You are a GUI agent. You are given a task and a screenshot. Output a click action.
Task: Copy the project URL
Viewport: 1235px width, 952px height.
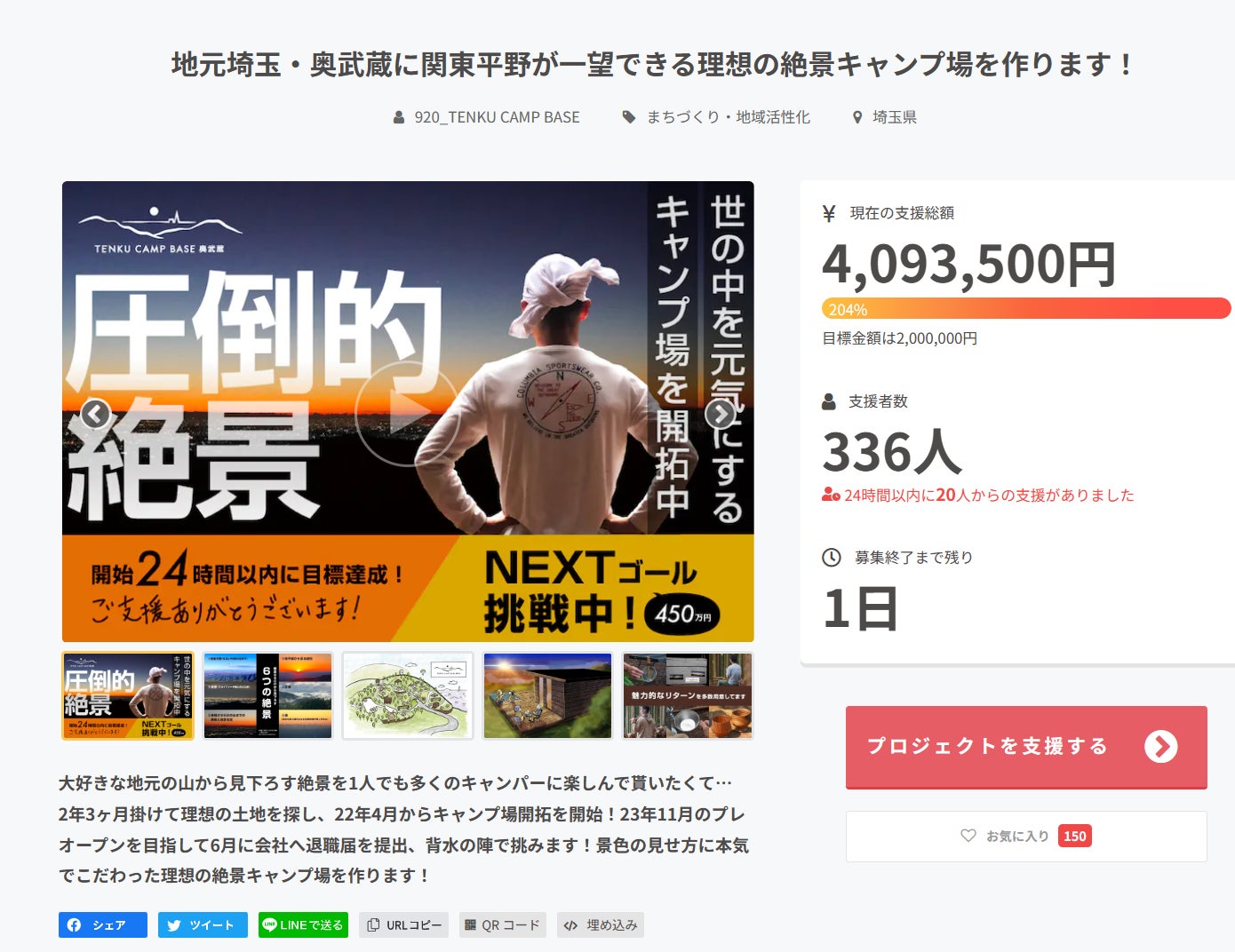[x=404, y=924]
